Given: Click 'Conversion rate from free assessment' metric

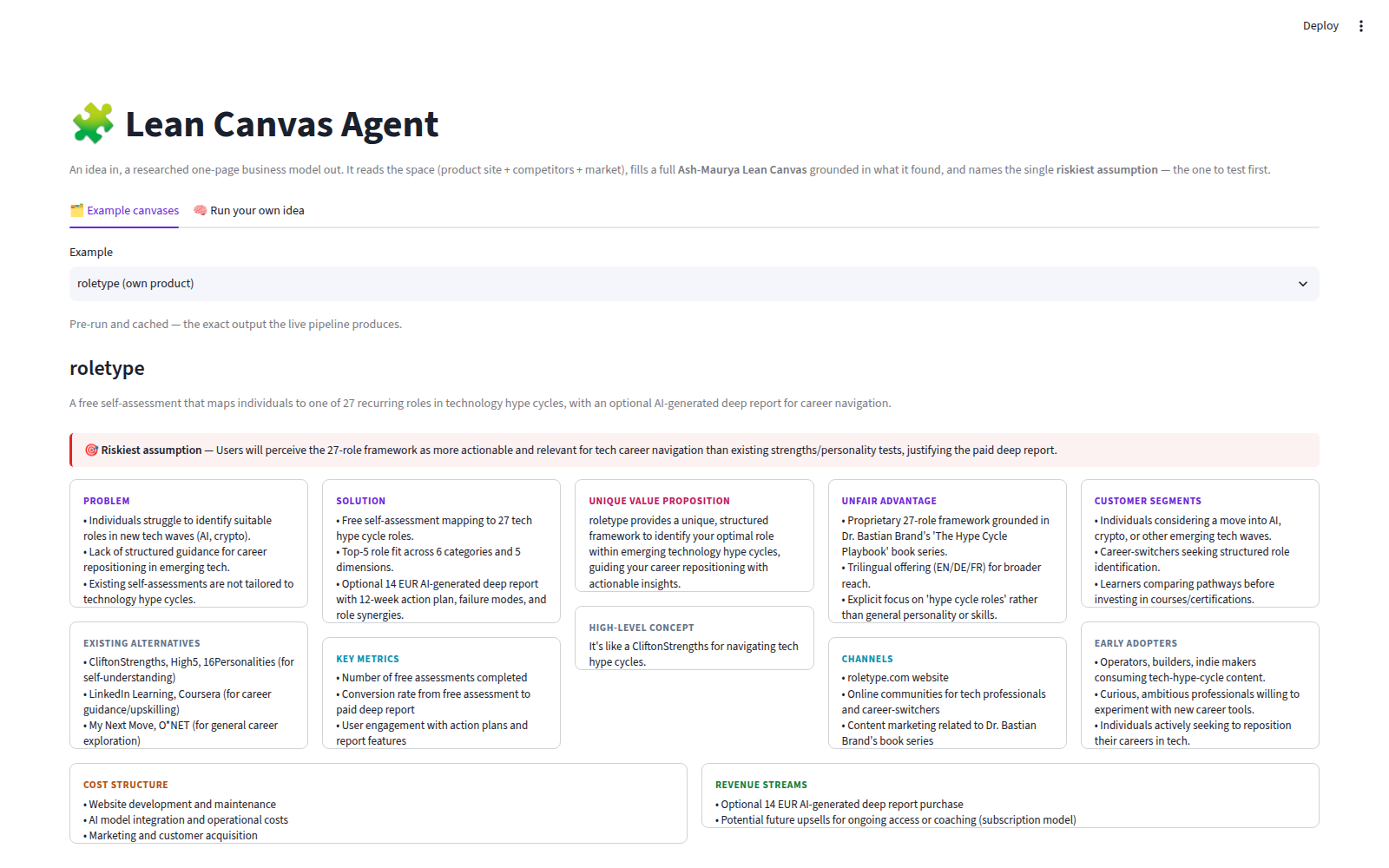Looking at the screenshot, I should pyautogui.click(x=433, y=702).
